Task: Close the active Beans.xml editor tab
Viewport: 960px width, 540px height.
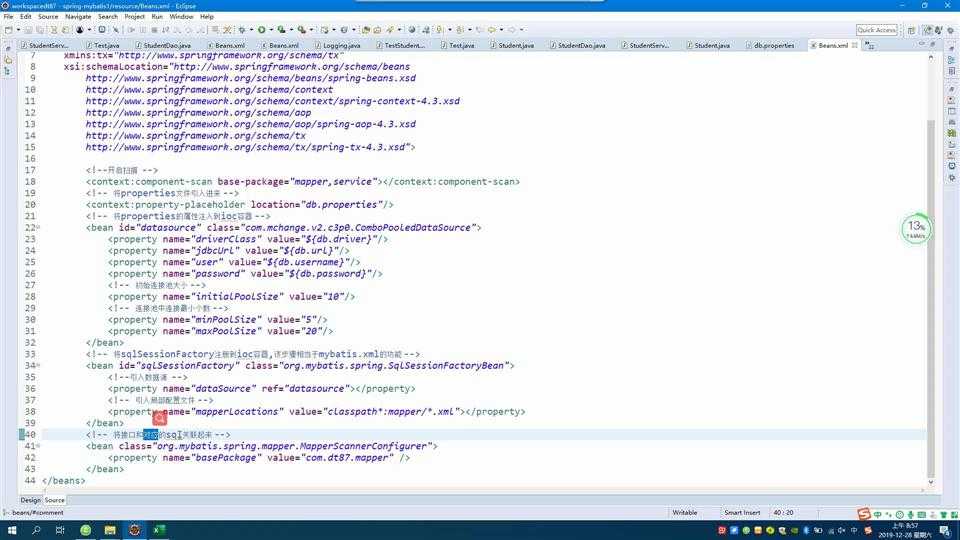Action: coord(855,45)
